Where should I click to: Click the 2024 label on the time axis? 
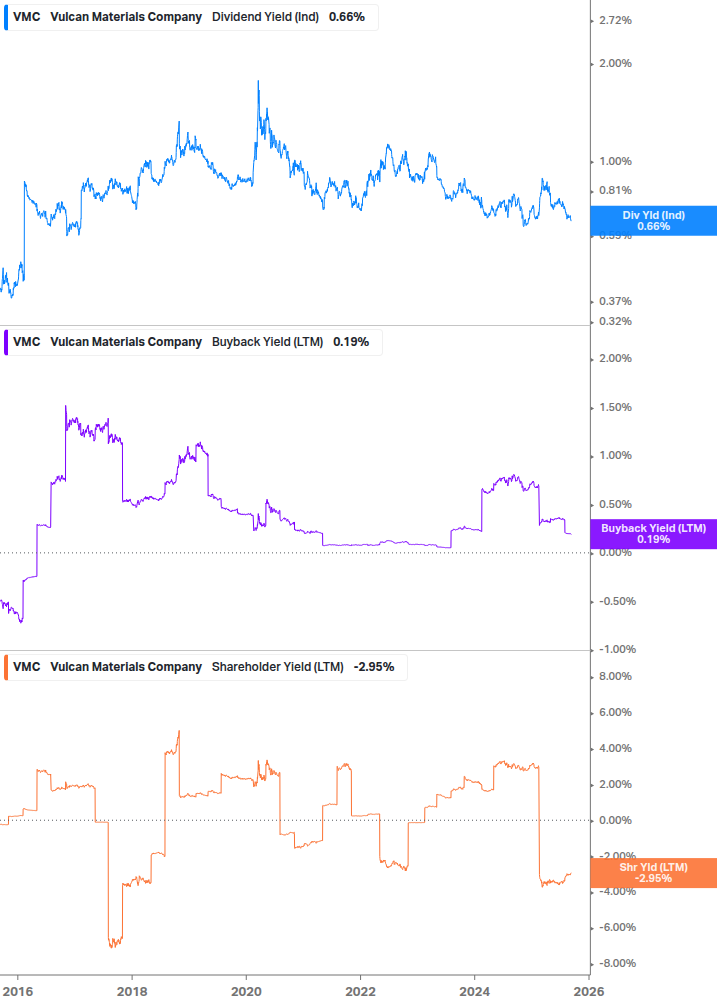(474, 992)
